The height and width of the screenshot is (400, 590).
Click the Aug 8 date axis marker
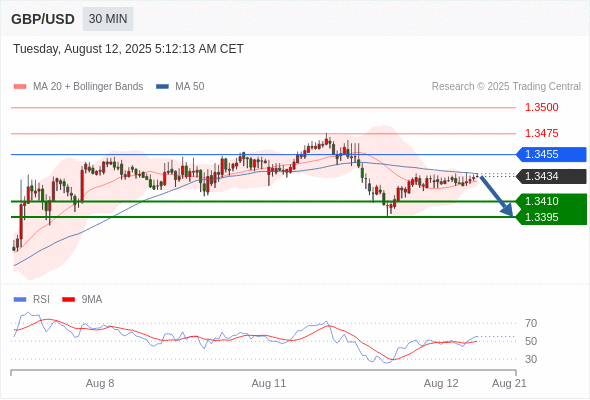coord(100,383)
